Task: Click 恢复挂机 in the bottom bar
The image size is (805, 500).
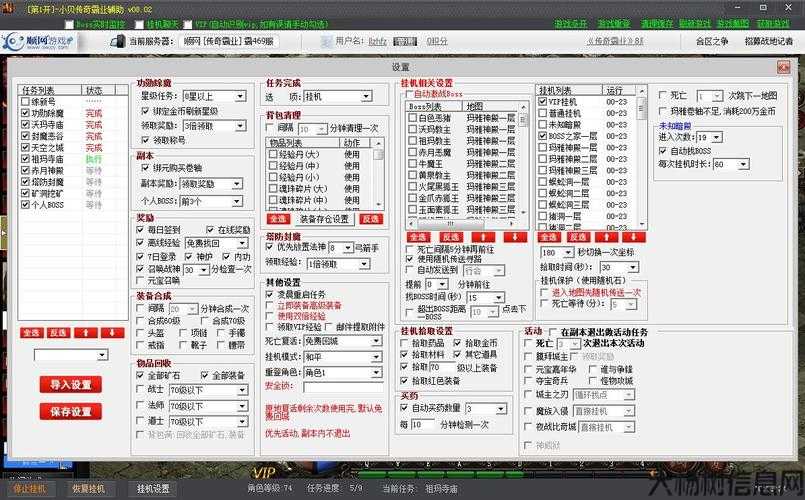Action: 88,489
